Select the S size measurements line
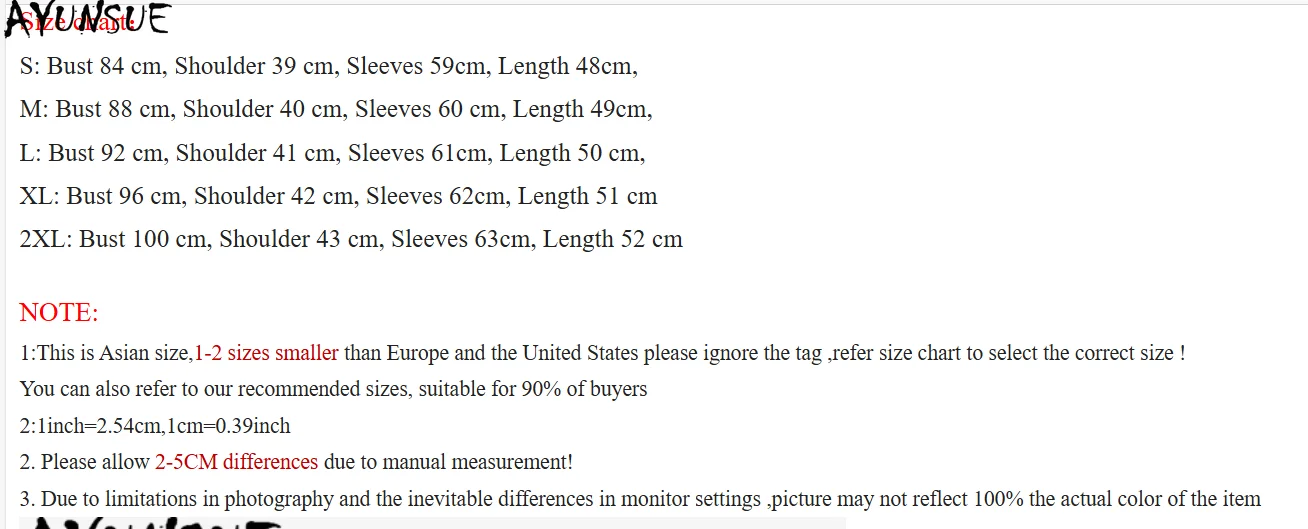The width and height of the screenshot is (1308, 529). coord(328,67)
